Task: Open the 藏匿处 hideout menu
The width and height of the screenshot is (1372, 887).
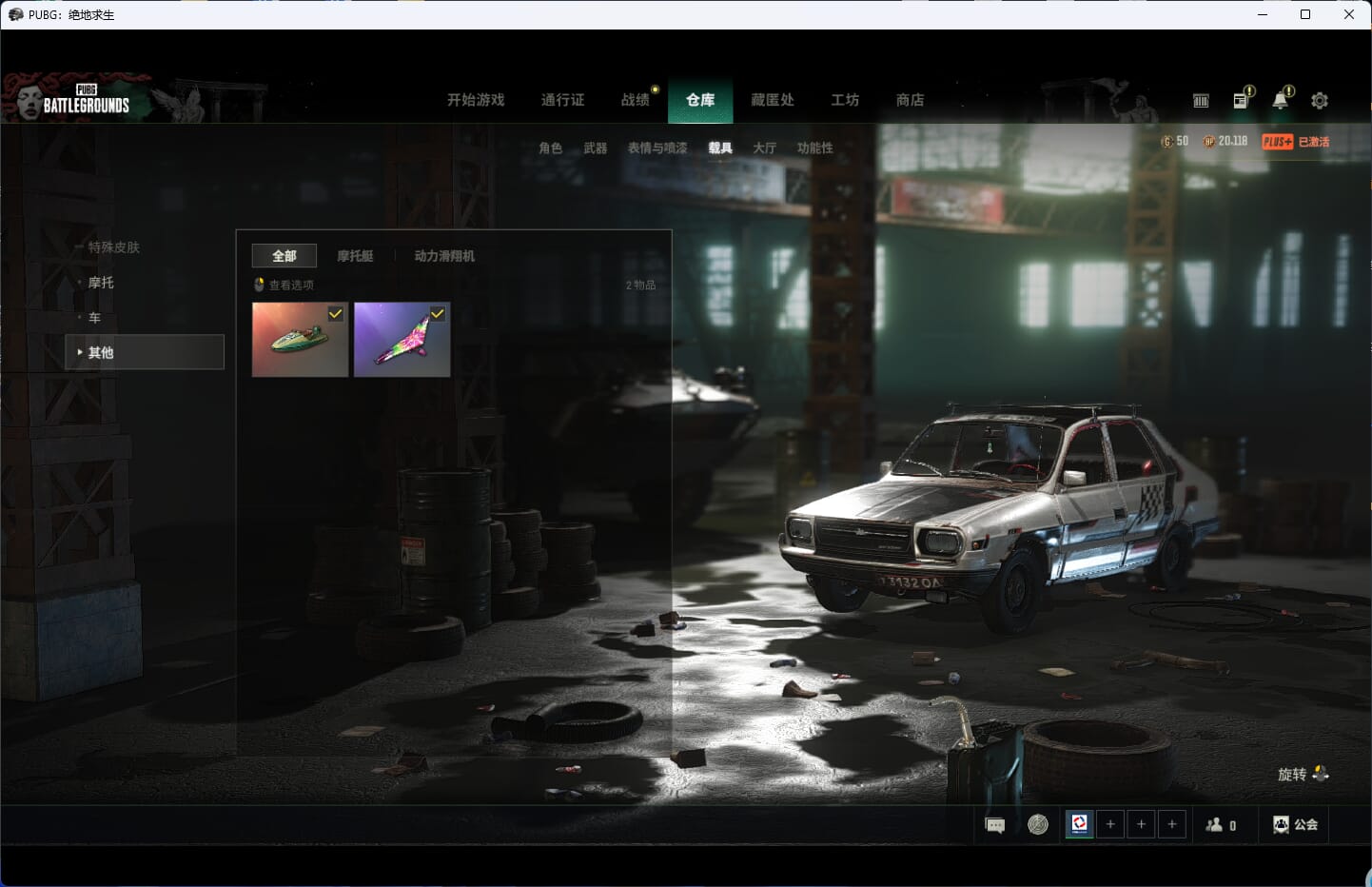Action: tap(773, 100)
